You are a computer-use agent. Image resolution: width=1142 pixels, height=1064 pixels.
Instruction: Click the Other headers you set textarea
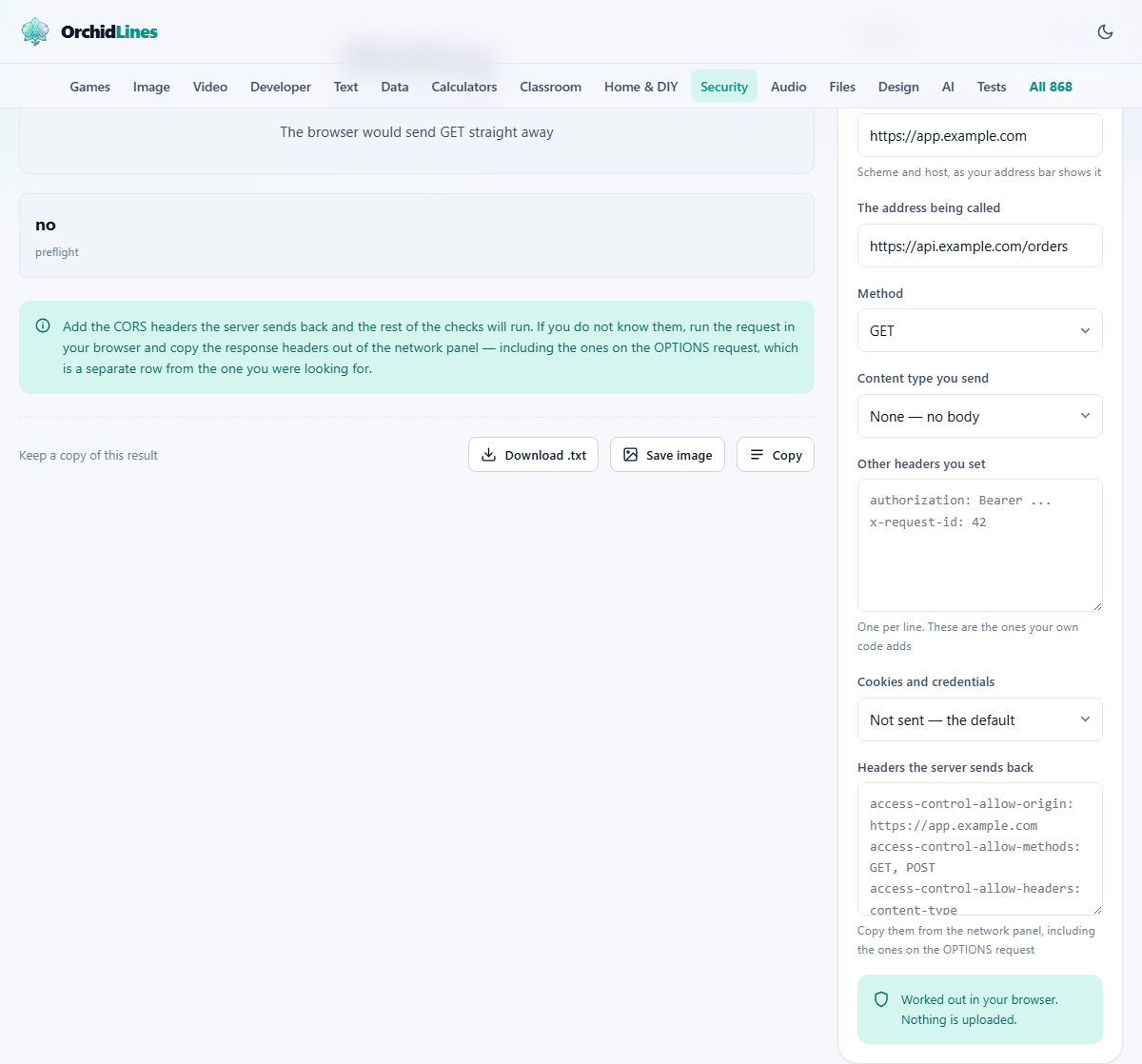click(979, 545)
